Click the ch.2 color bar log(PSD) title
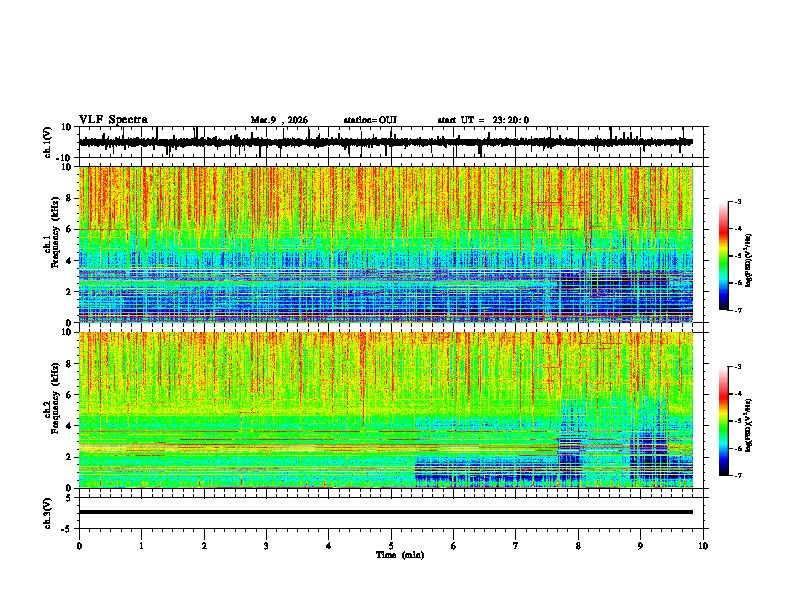 click(x=749, y=426)
